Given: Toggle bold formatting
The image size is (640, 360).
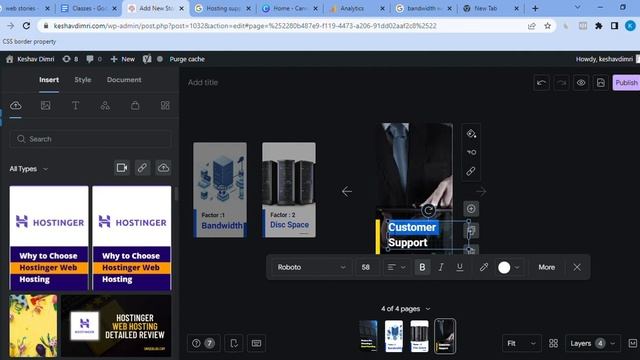Looking at the screenshot, I should coord(422,267).
